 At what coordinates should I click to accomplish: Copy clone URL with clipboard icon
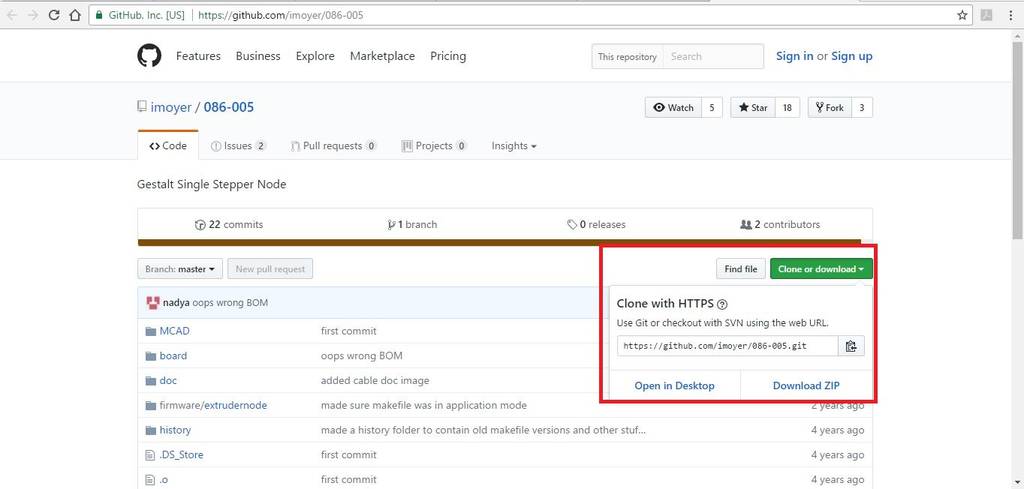coord(851,346)
